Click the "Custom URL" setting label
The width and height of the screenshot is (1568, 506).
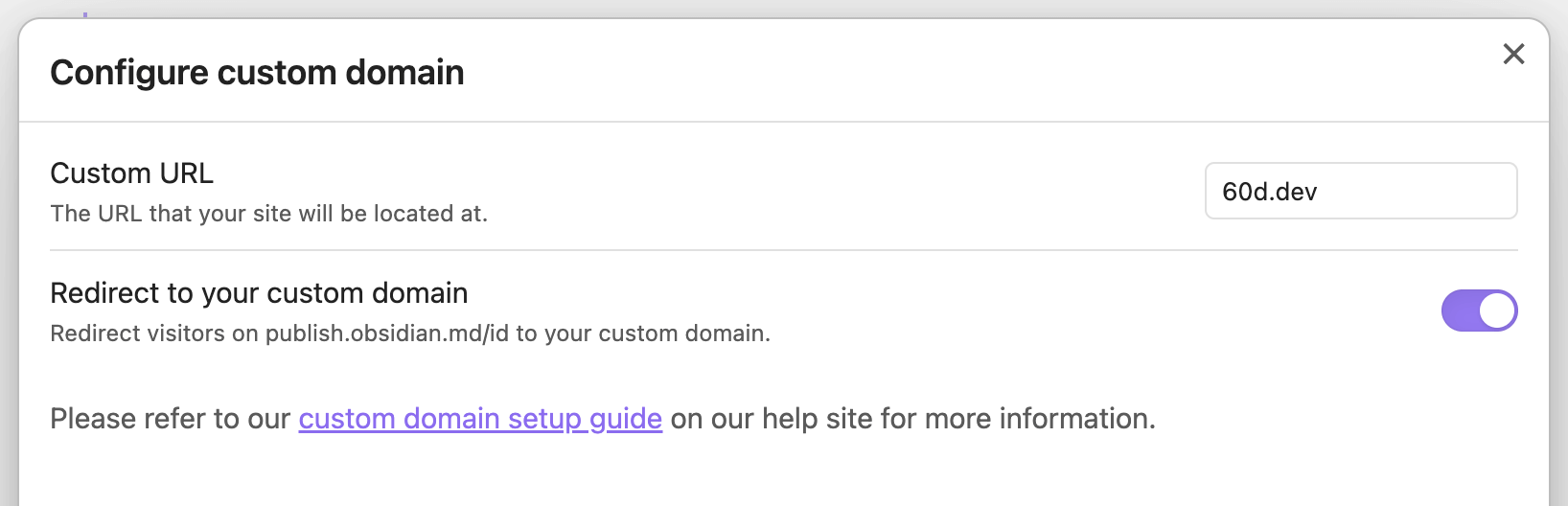tap(131, 173)
